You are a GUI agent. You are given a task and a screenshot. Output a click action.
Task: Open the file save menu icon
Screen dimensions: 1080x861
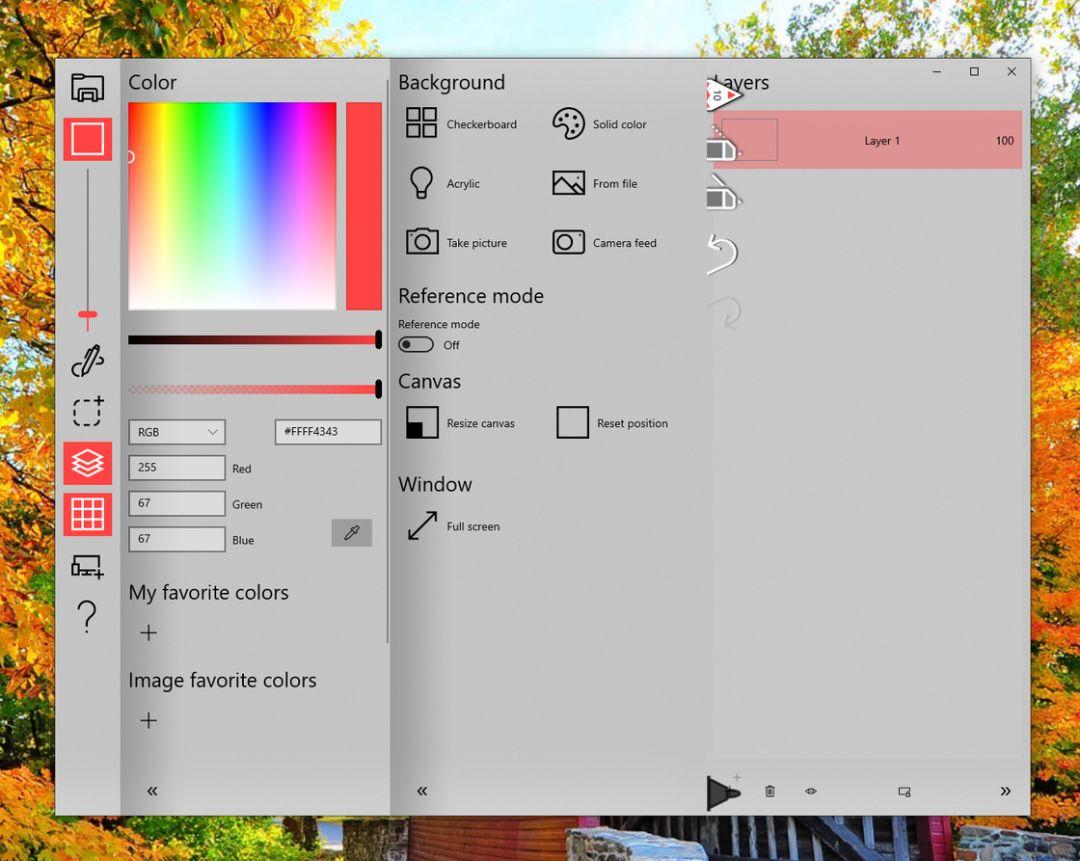[87, 87]
